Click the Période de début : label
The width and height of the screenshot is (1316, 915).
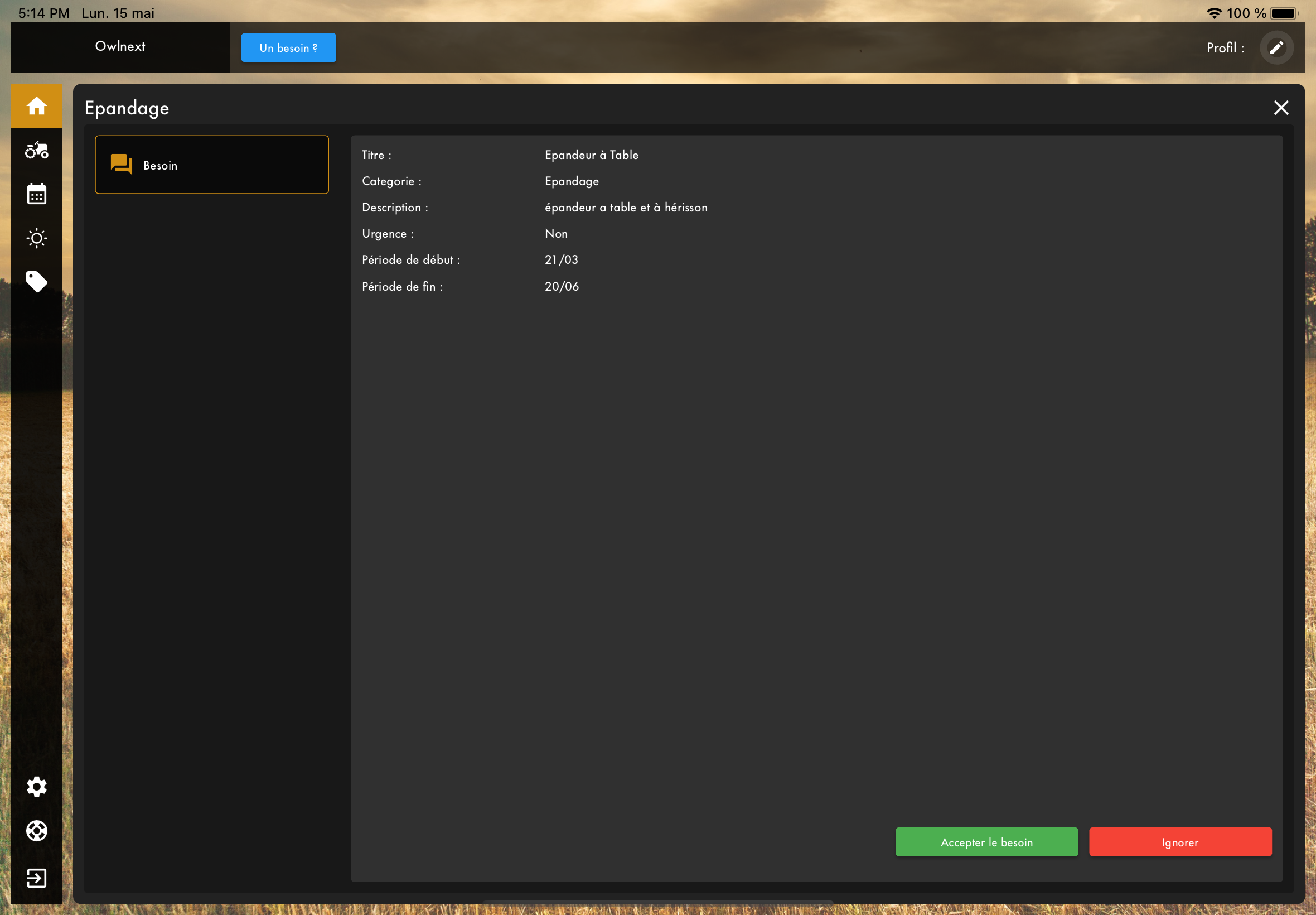coord(411,259)
